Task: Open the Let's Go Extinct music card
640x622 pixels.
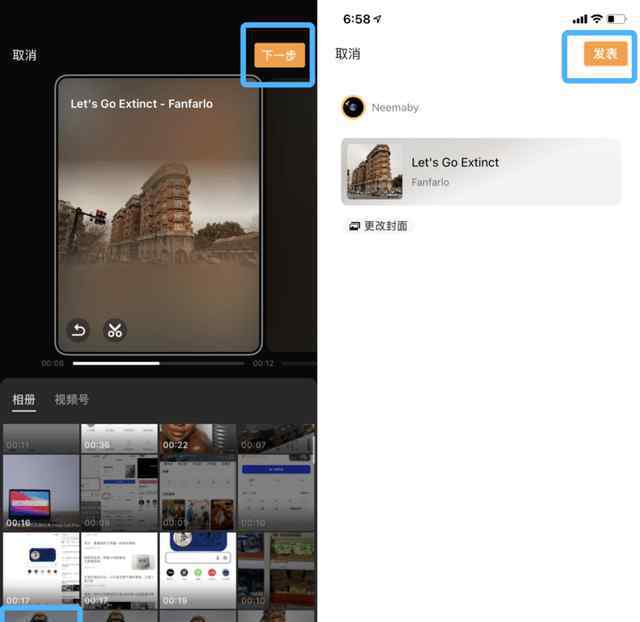Action: click(x=481, y=171)
